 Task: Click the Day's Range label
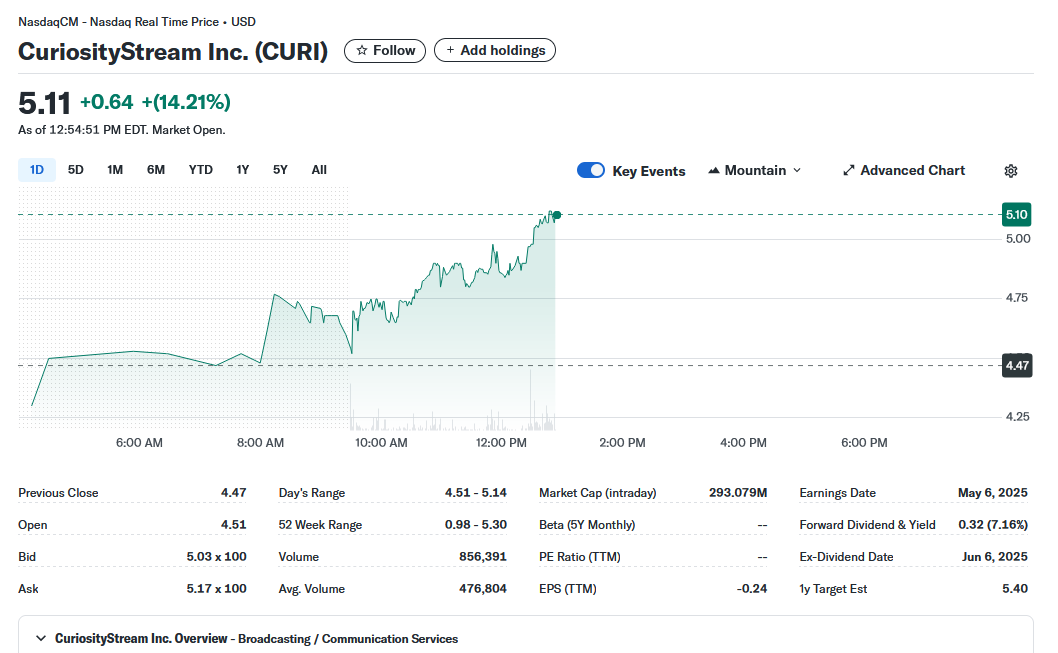point(312,493)
